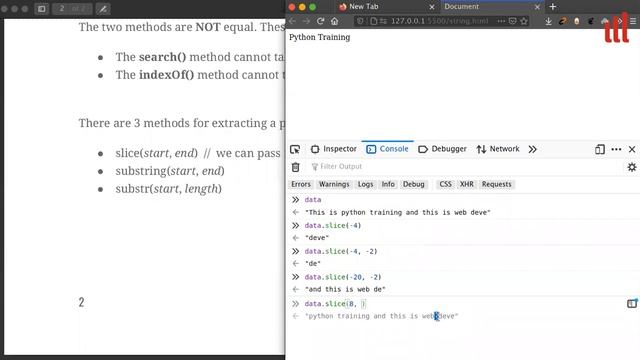
Task: Open DevTools customize three-dot menu
Action: pos(616,149)
